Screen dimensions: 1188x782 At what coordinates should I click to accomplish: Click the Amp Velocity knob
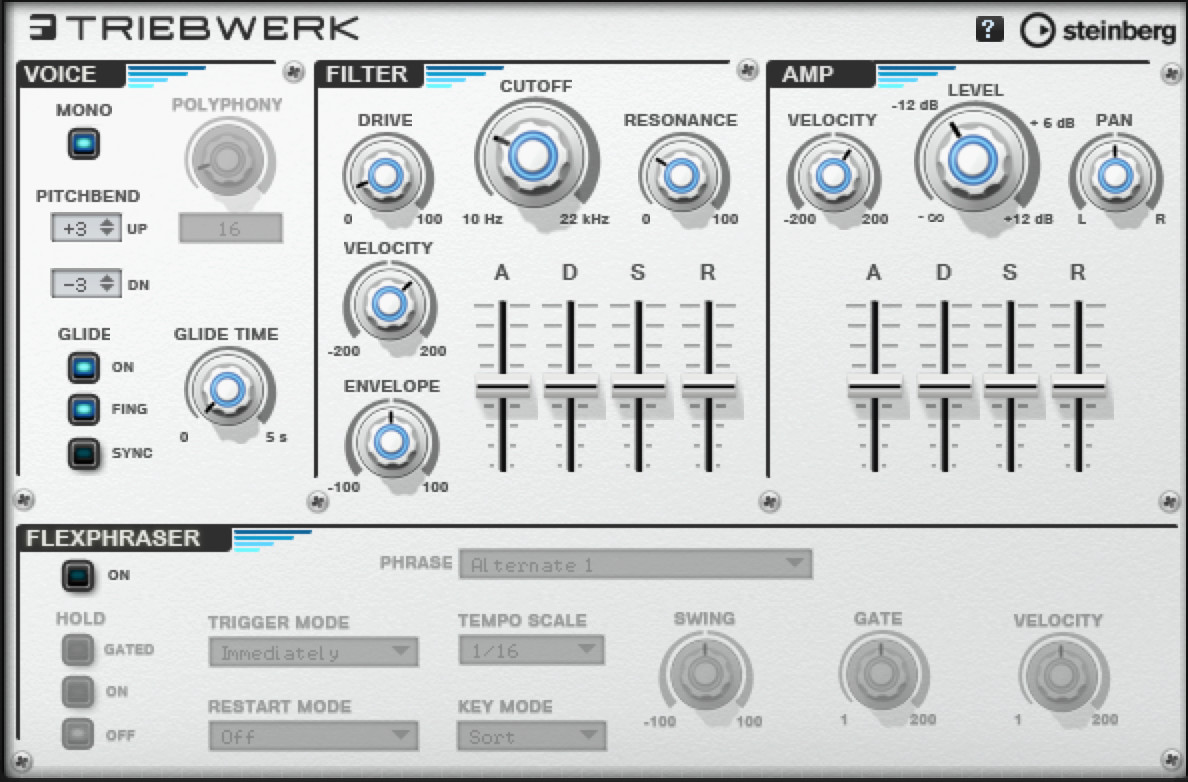833,176
